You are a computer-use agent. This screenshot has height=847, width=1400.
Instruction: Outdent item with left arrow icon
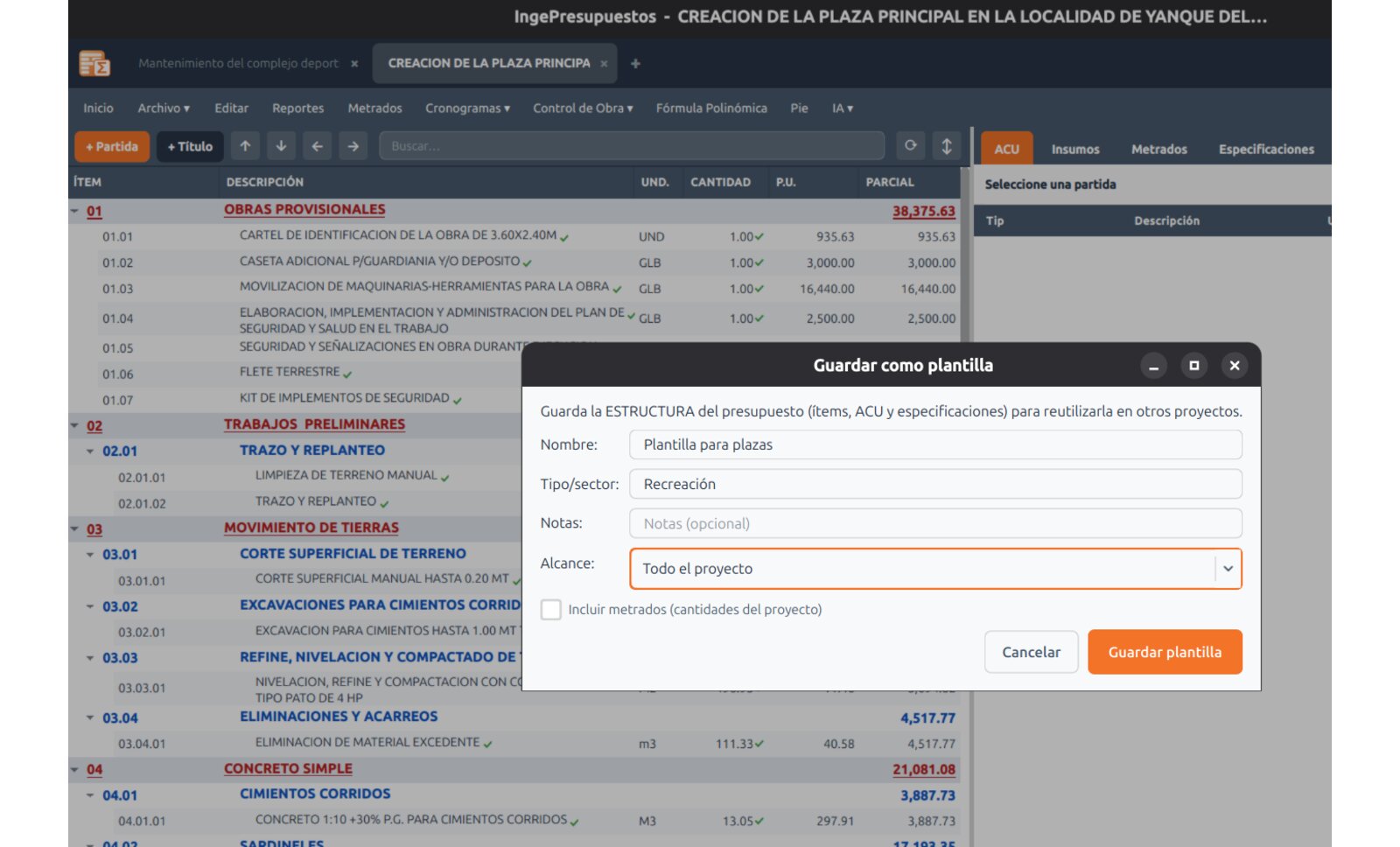coord(317,146)
